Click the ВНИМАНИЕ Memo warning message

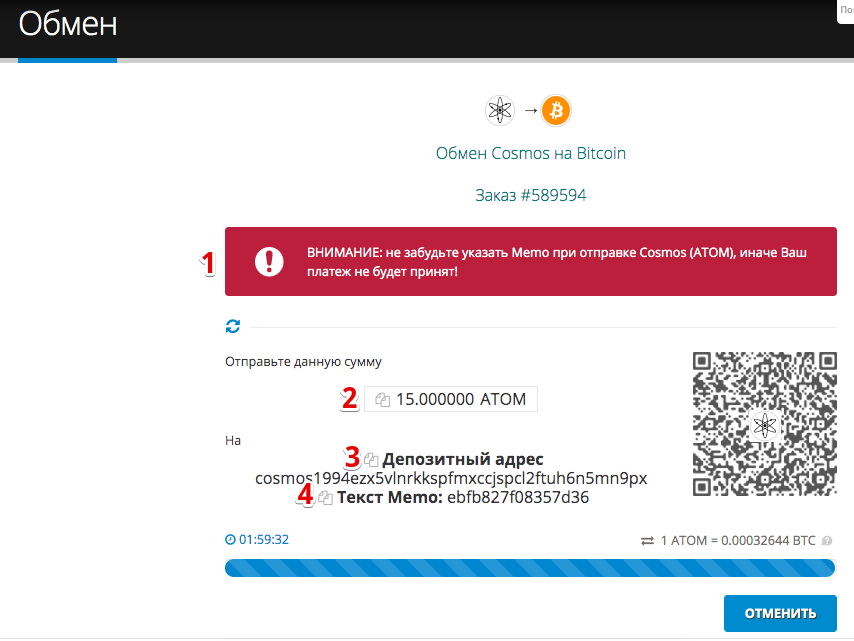coord(557,262)
